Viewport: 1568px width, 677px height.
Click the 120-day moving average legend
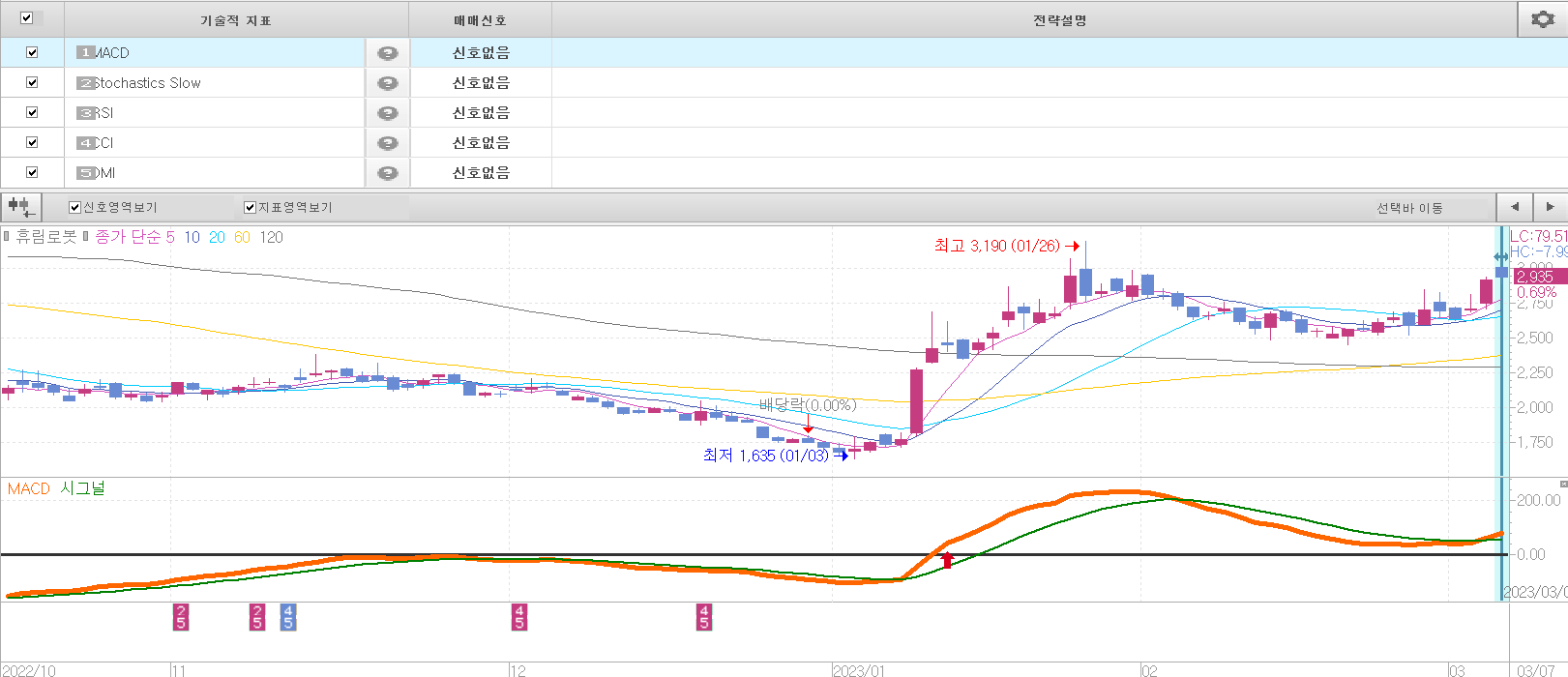271,237
